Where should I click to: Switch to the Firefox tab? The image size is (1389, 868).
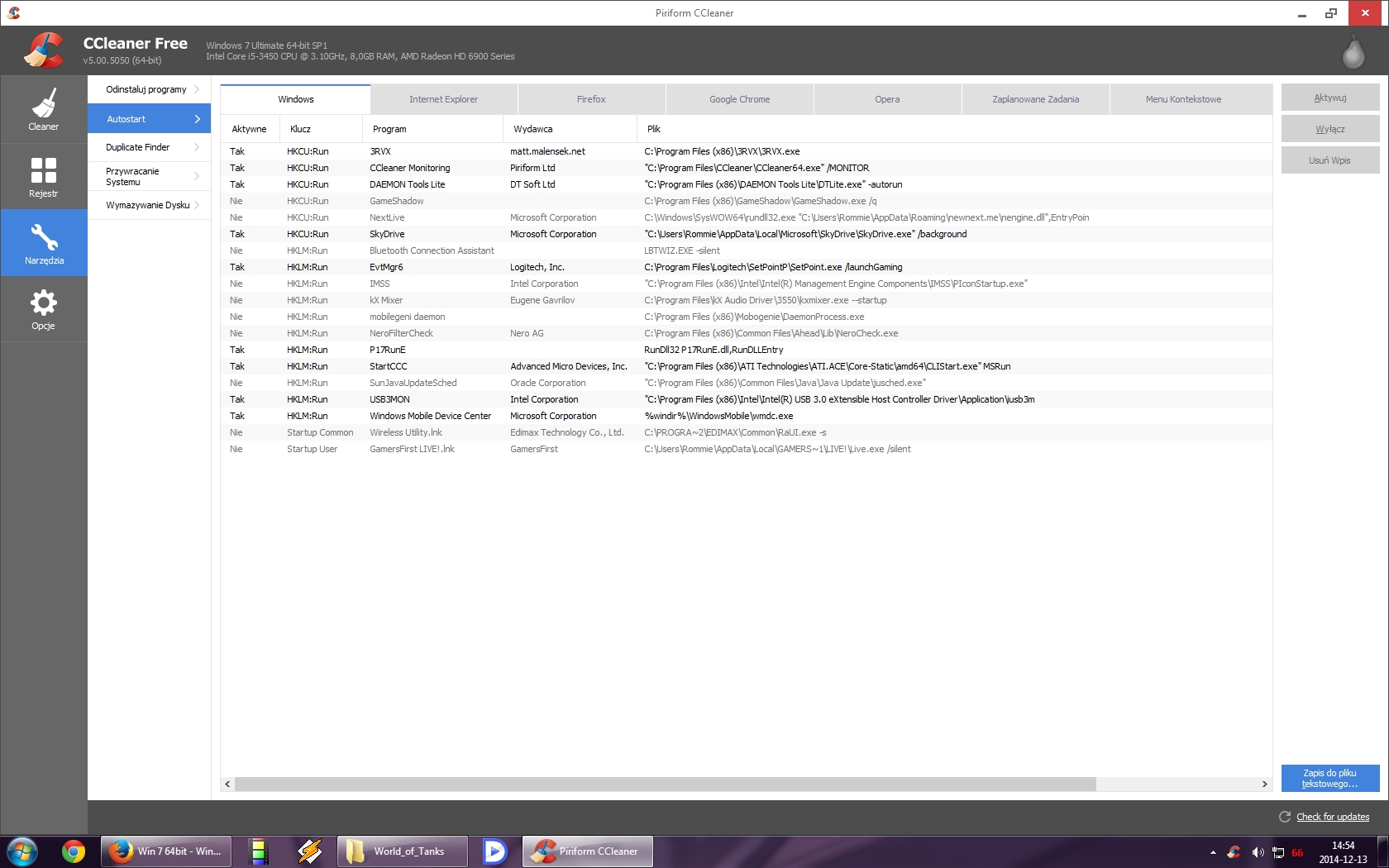coord(592,99)
